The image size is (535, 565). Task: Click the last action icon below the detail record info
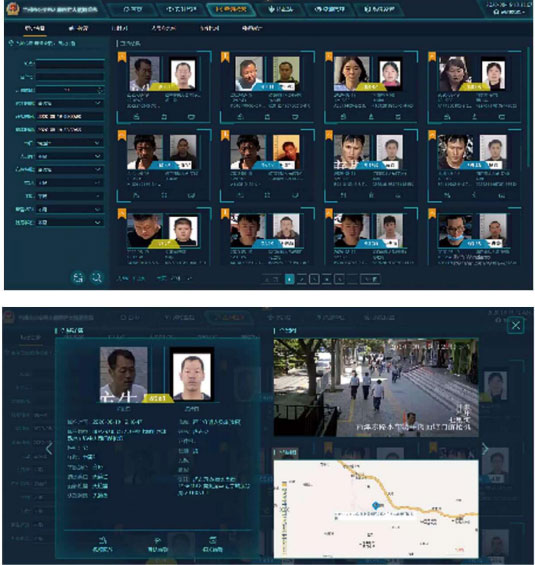pyautogui.click(x=213, y=544)
